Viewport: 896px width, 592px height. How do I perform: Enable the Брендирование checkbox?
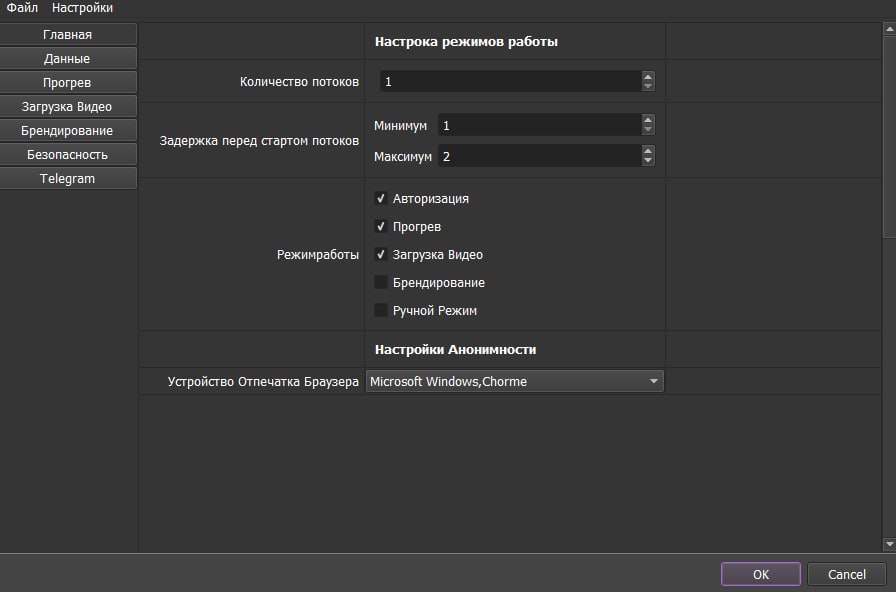381,283
